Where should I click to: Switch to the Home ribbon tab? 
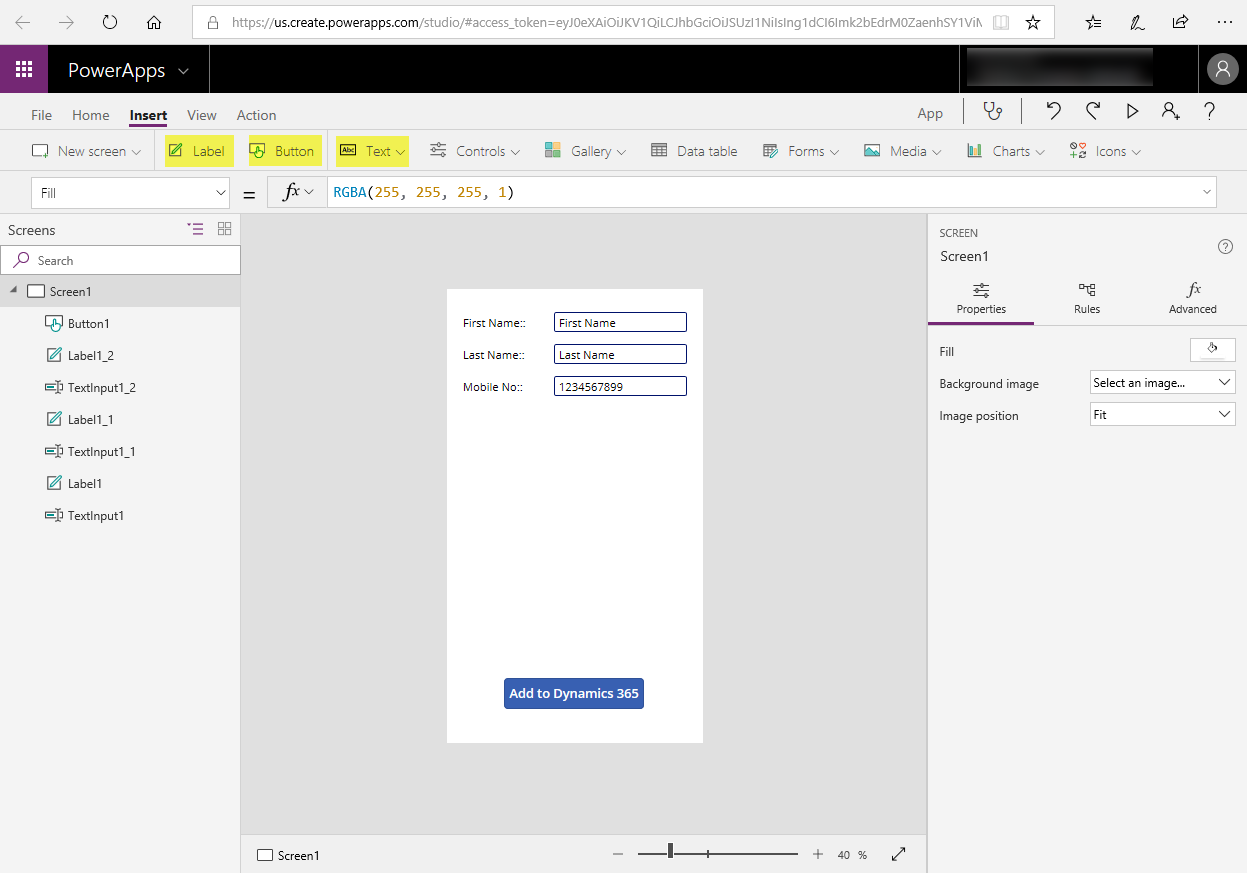tap(90, 115)
